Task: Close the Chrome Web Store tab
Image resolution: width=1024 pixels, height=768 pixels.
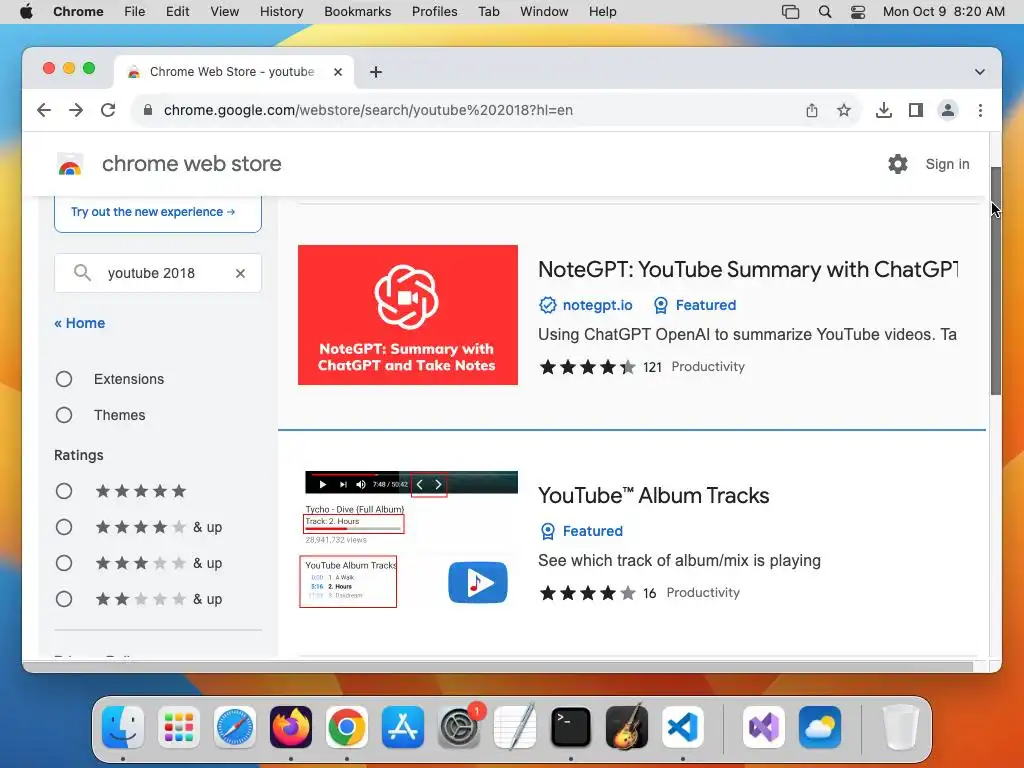Action: pyautogui.click(x=338, y=72)
